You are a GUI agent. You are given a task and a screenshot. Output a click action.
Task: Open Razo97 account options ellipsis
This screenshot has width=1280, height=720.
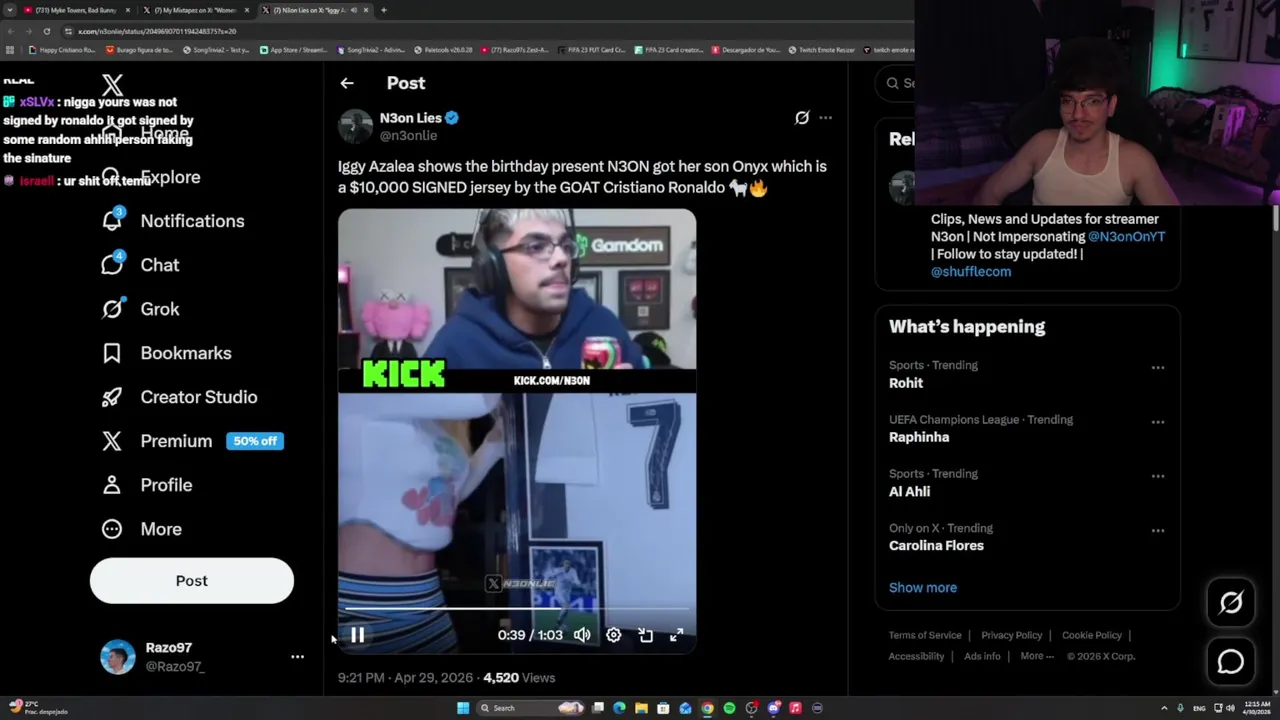(297, 657)
